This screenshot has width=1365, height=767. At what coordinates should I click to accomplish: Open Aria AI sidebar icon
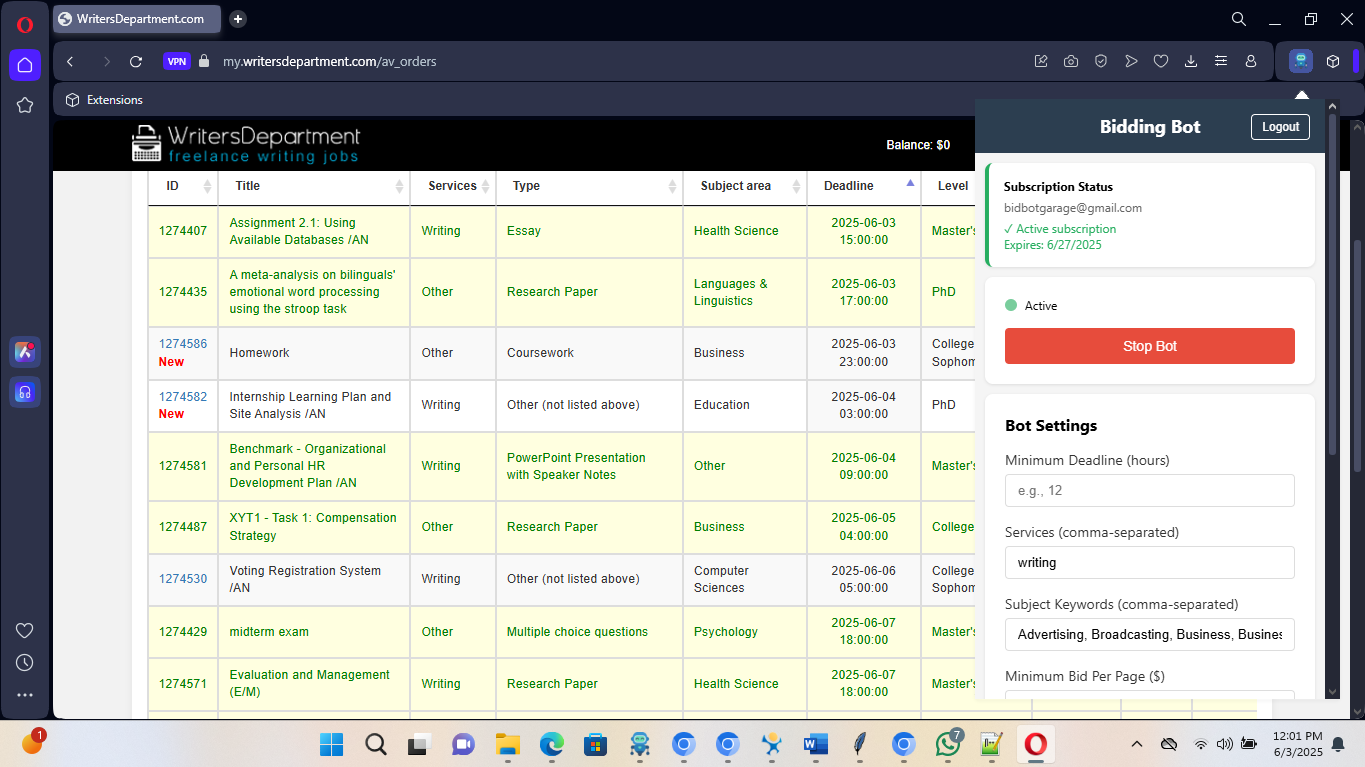tap(25, 352)
